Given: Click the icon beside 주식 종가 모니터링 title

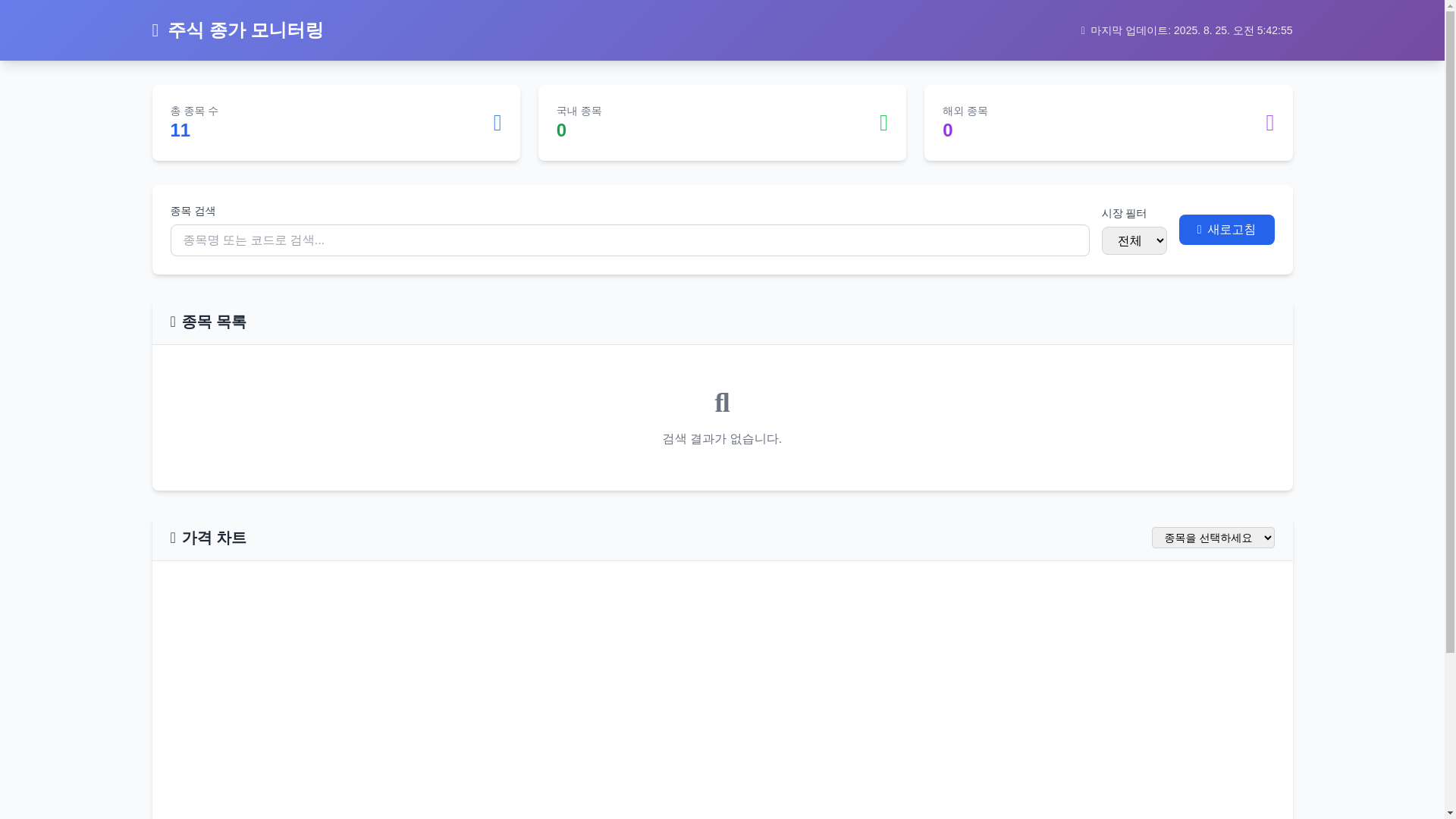Looking at the screenshot, I should pos(155,30).
